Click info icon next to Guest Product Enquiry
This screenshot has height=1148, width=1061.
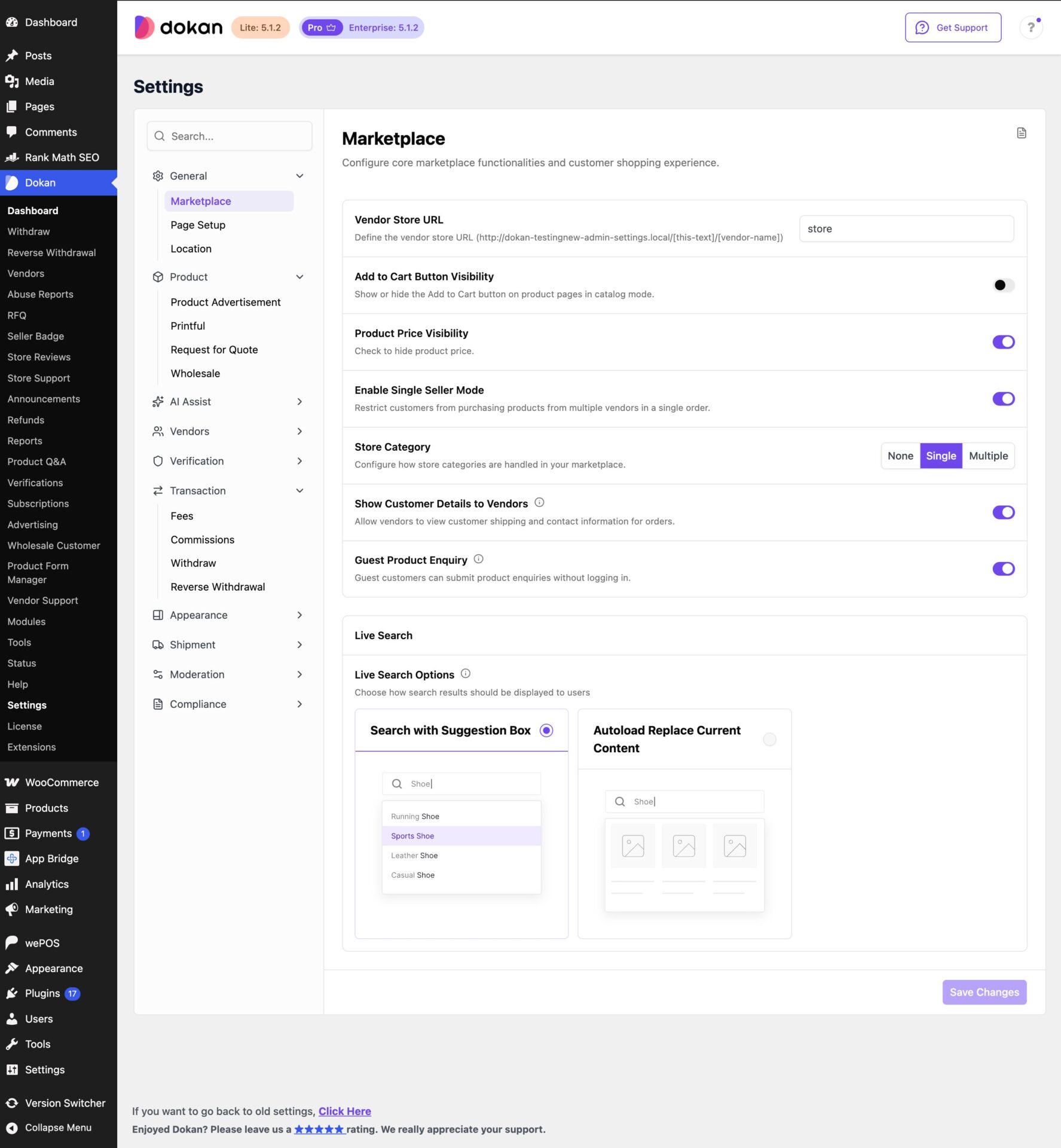pyautogui.click(x=478, y=559)
